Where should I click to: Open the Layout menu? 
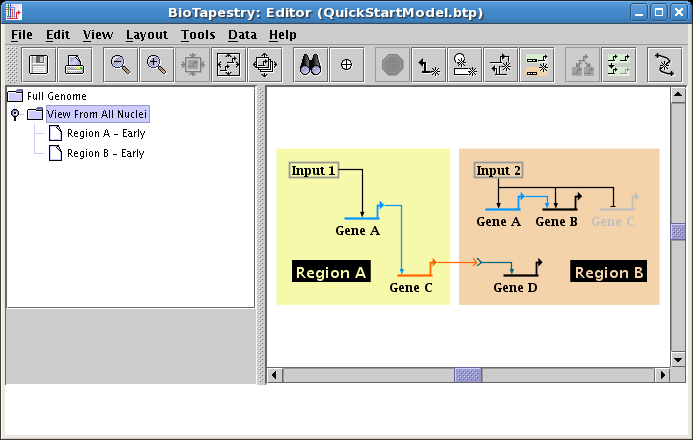coord(146,34)
